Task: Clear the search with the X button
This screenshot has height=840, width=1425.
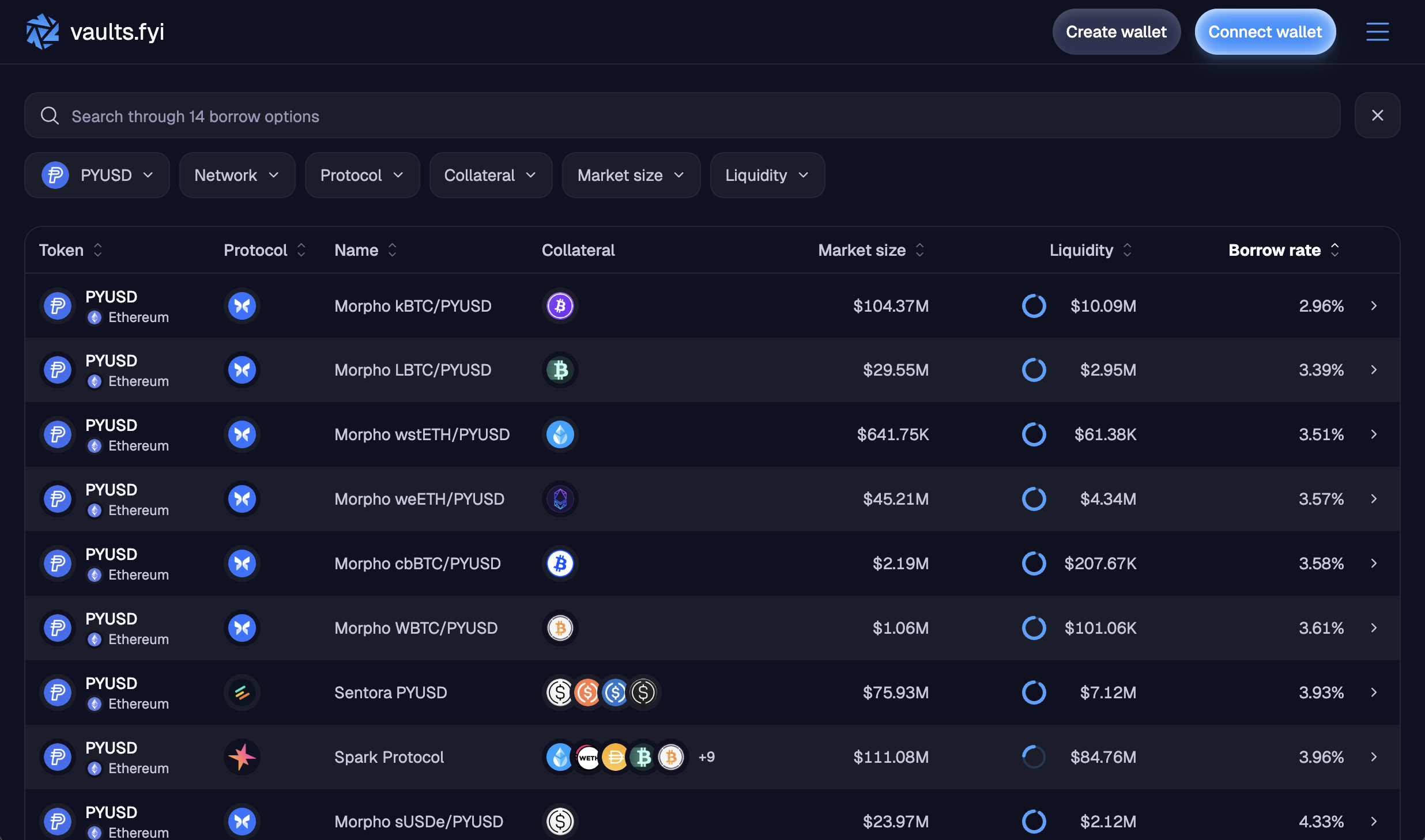Action: [1377, 115]
